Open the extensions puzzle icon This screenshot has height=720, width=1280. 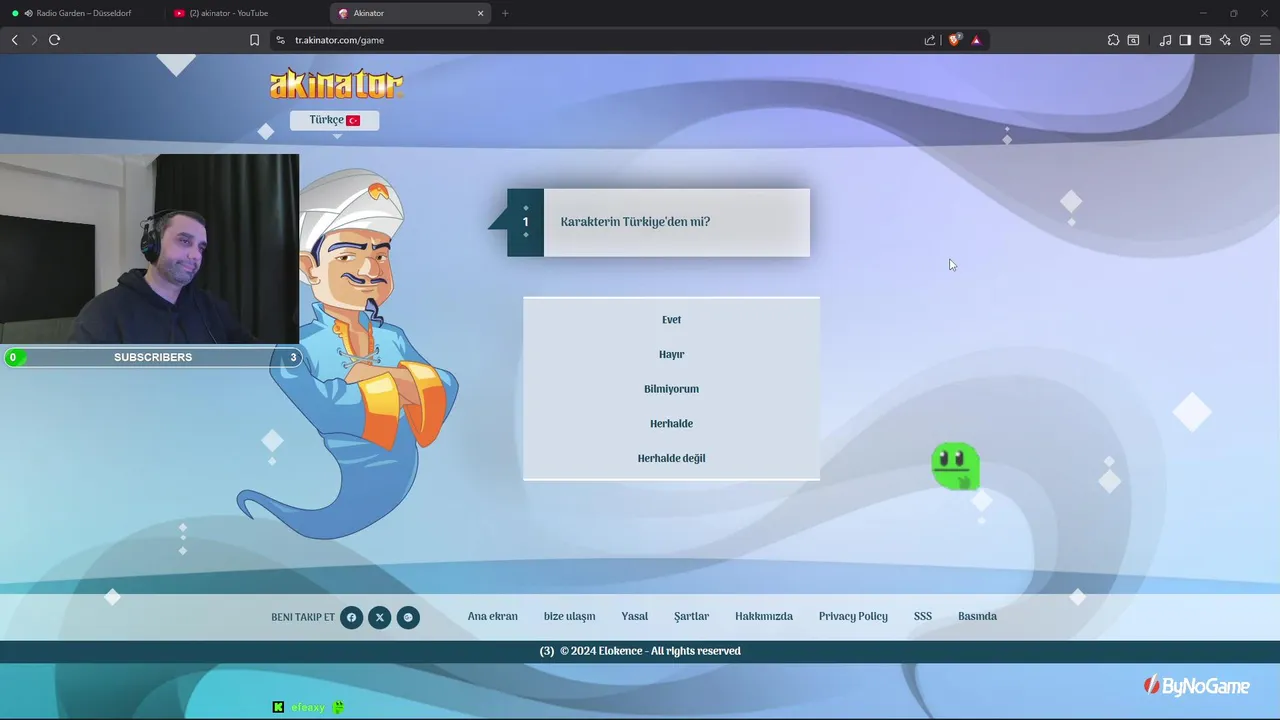1113,40
